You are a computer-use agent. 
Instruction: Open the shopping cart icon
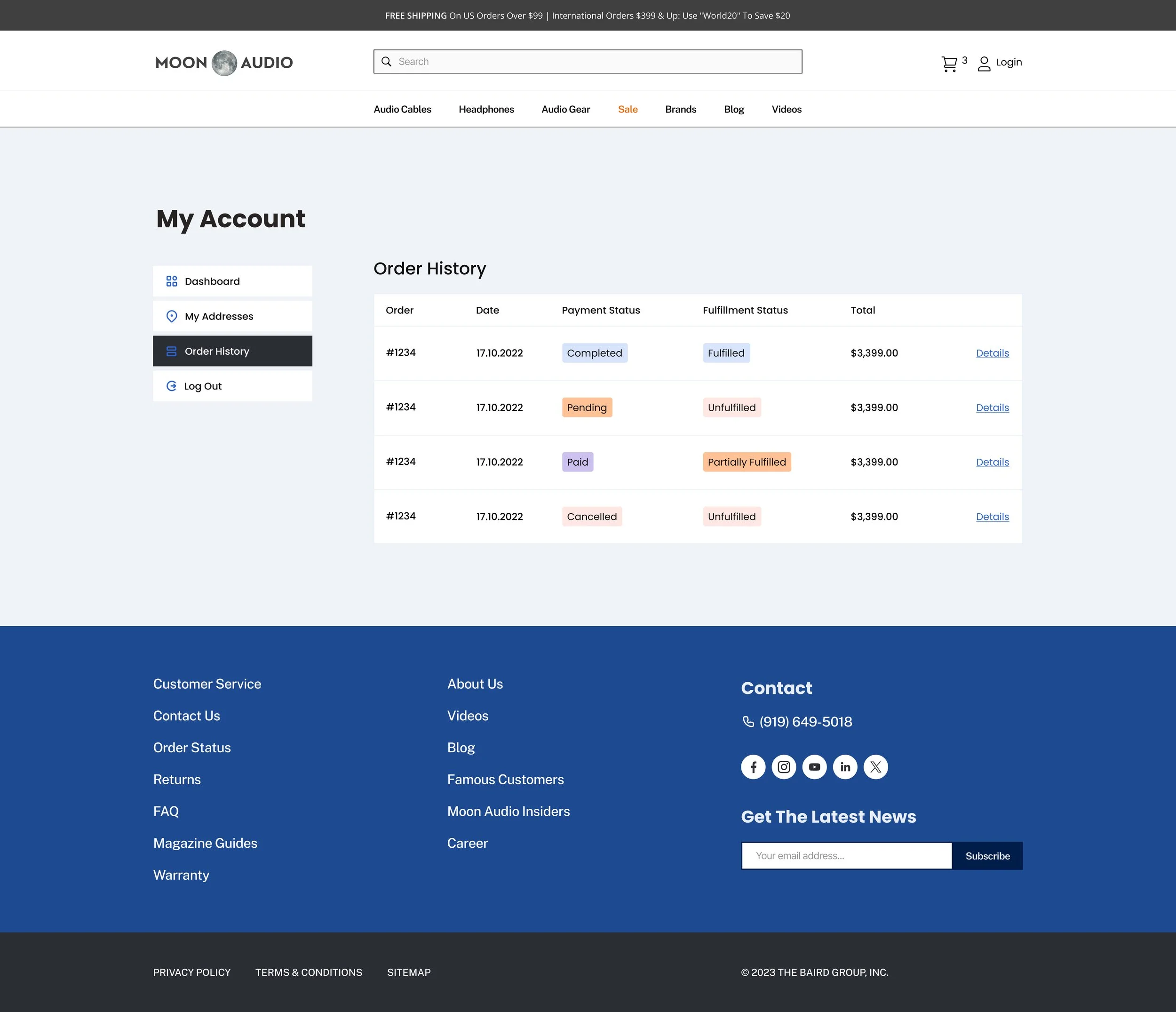click(949, 64)
